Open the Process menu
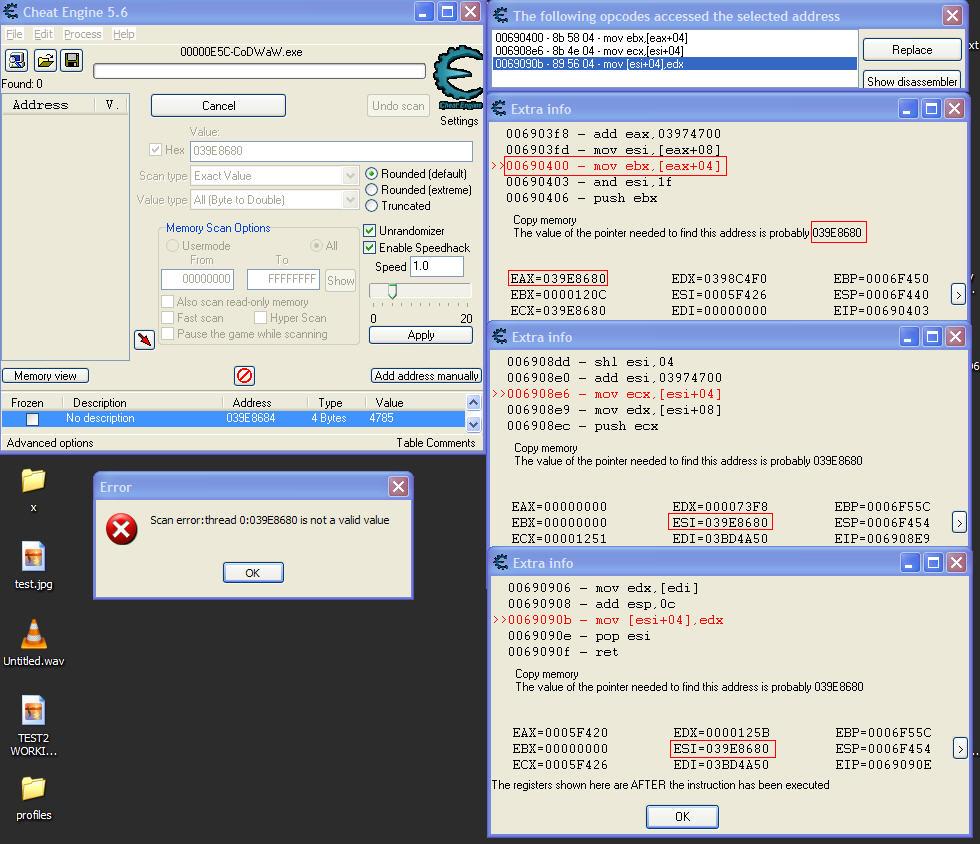This screenshot has height=844, width=980. pyautogui.click(x=82, y=34)
